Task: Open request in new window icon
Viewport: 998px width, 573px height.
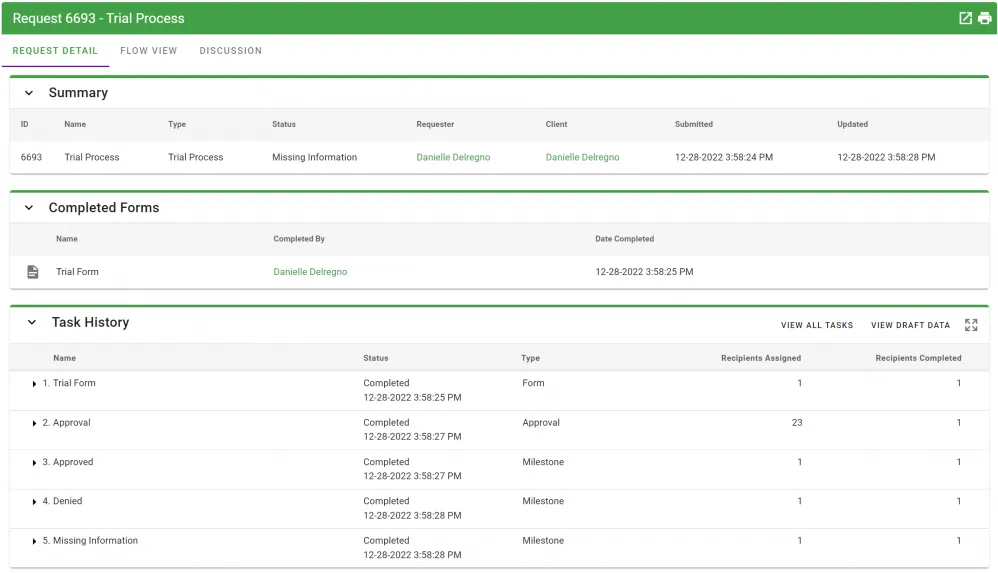Action: (965, 18)
